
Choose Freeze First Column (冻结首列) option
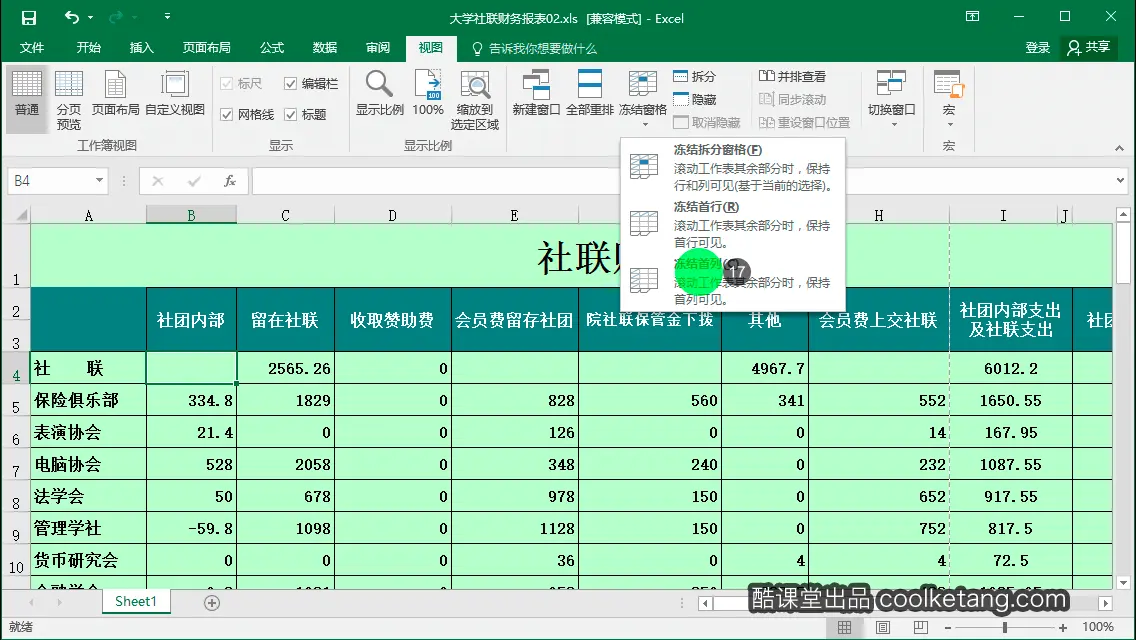pyautogui.click(x=732, y=280)
